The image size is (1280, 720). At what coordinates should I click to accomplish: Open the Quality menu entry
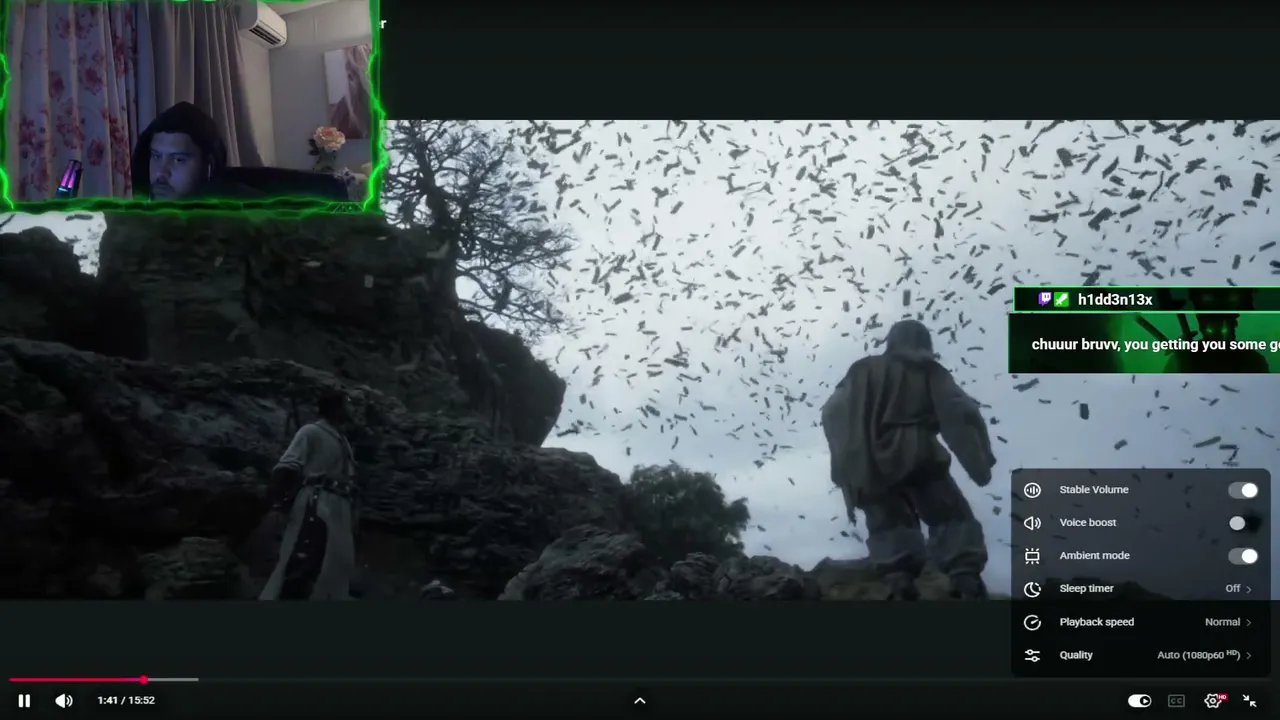1141,655
